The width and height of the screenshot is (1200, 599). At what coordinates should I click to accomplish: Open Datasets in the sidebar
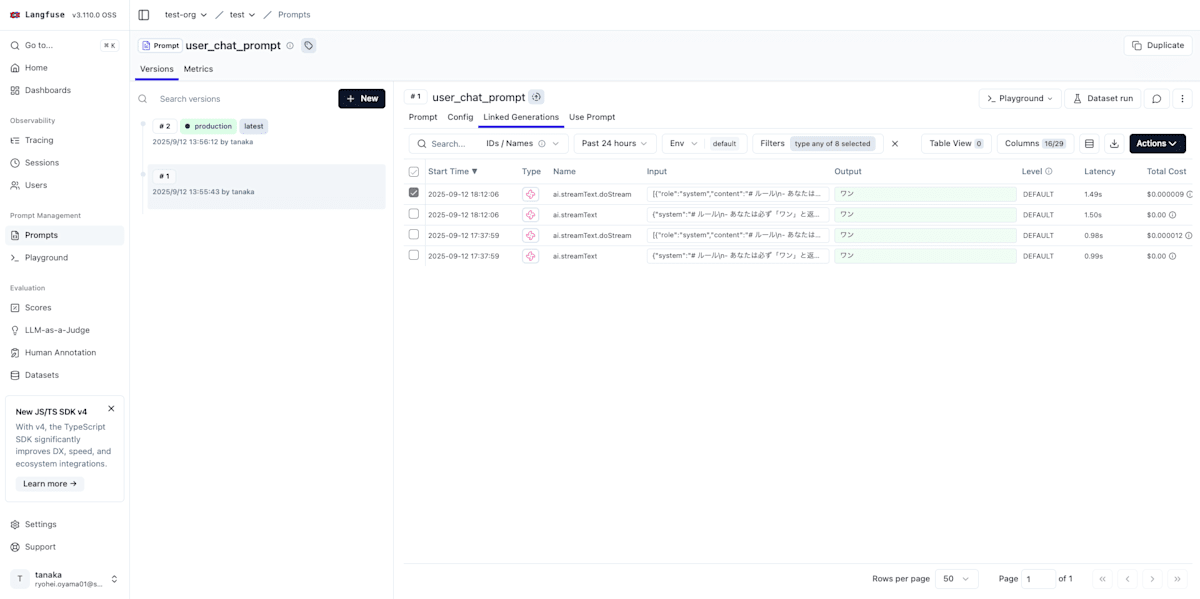(x=65, y=375)
